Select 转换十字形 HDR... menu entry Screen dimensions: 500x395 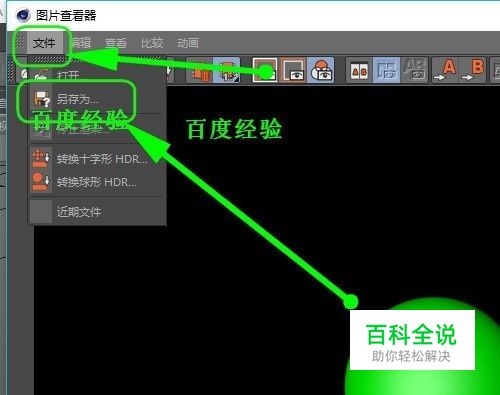97,159
